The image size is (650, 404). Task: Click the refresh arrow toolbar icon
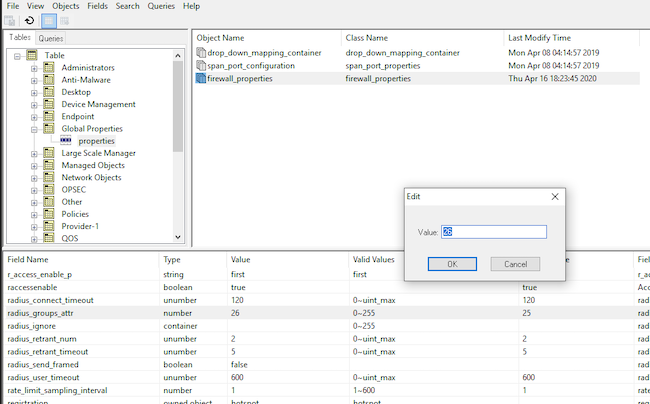29,20
